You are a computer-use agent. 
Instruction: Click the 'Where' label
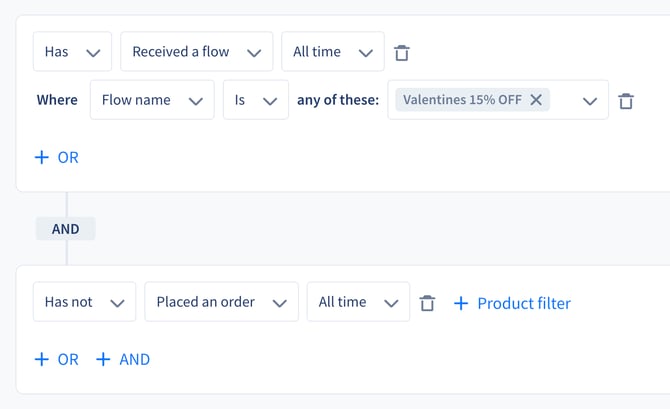click(x=57, y=100)
